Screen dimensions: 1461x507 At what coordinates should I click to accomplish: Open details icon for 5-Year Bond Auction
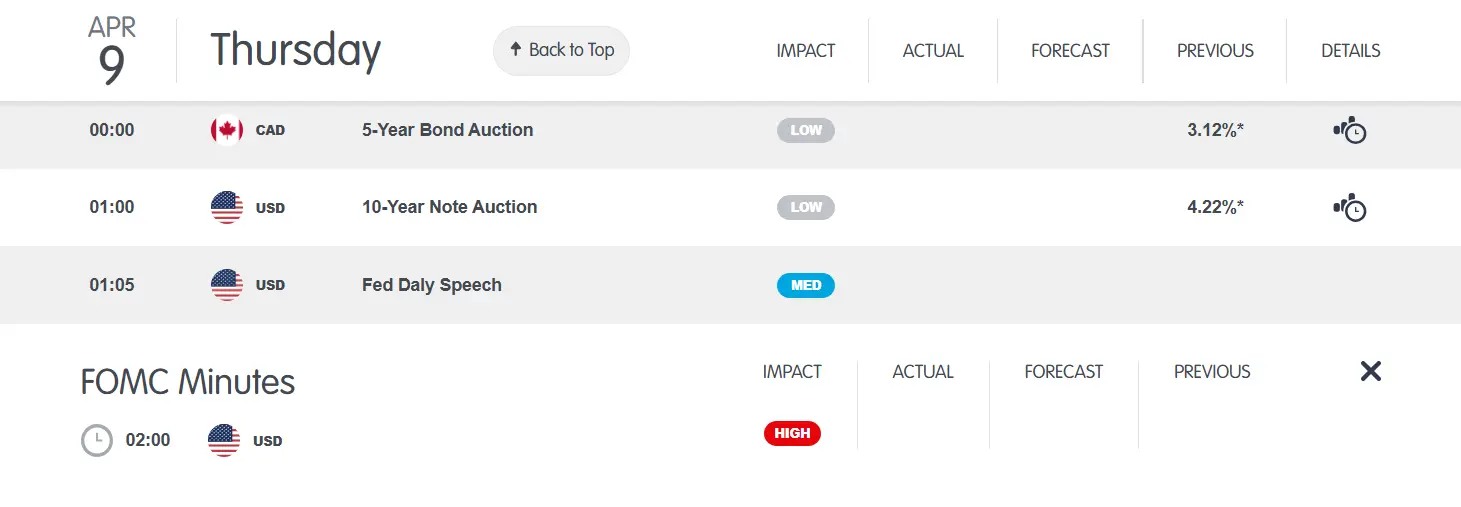click(1350, 131)
